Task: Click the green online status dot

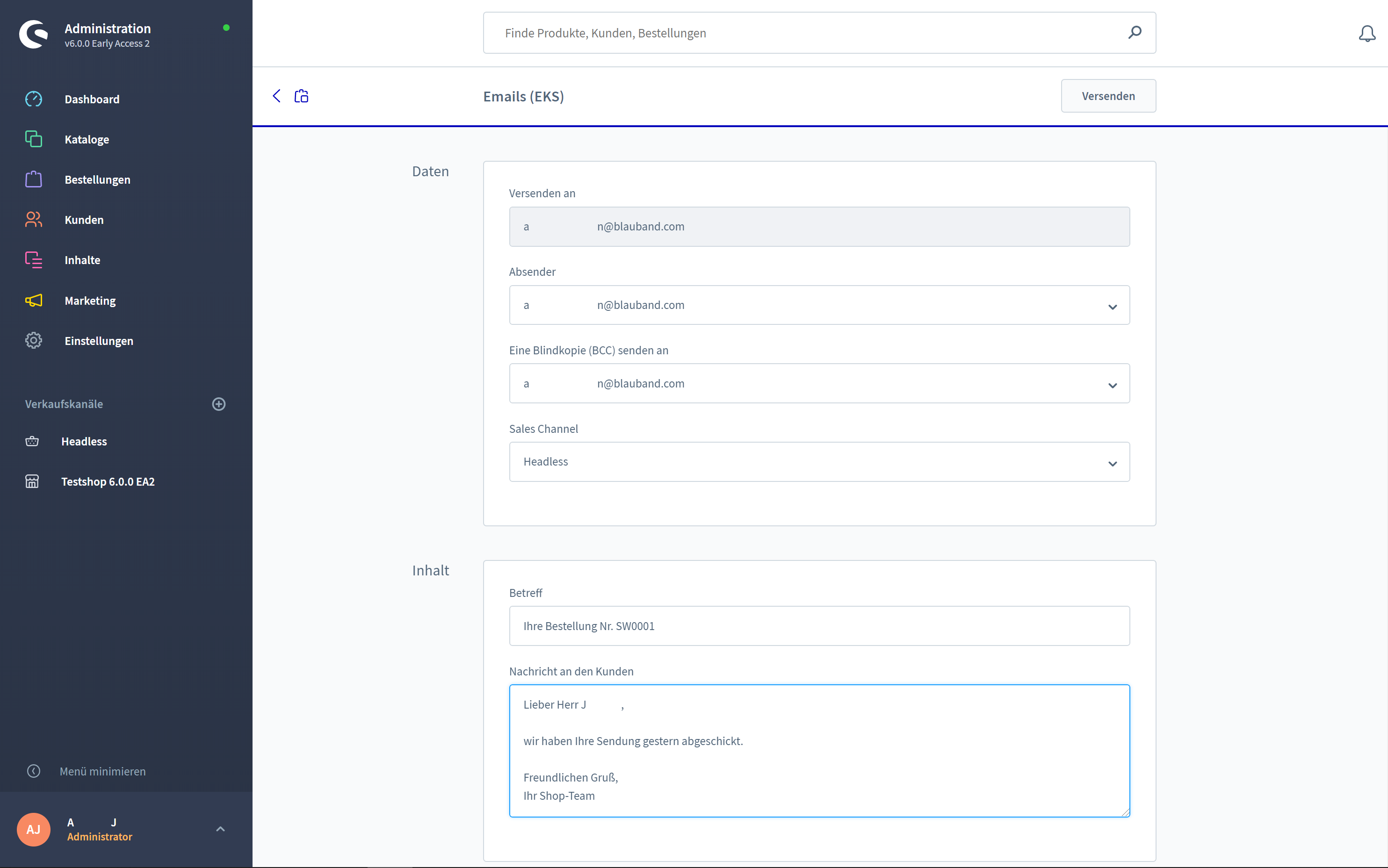Action: (226, 28)
